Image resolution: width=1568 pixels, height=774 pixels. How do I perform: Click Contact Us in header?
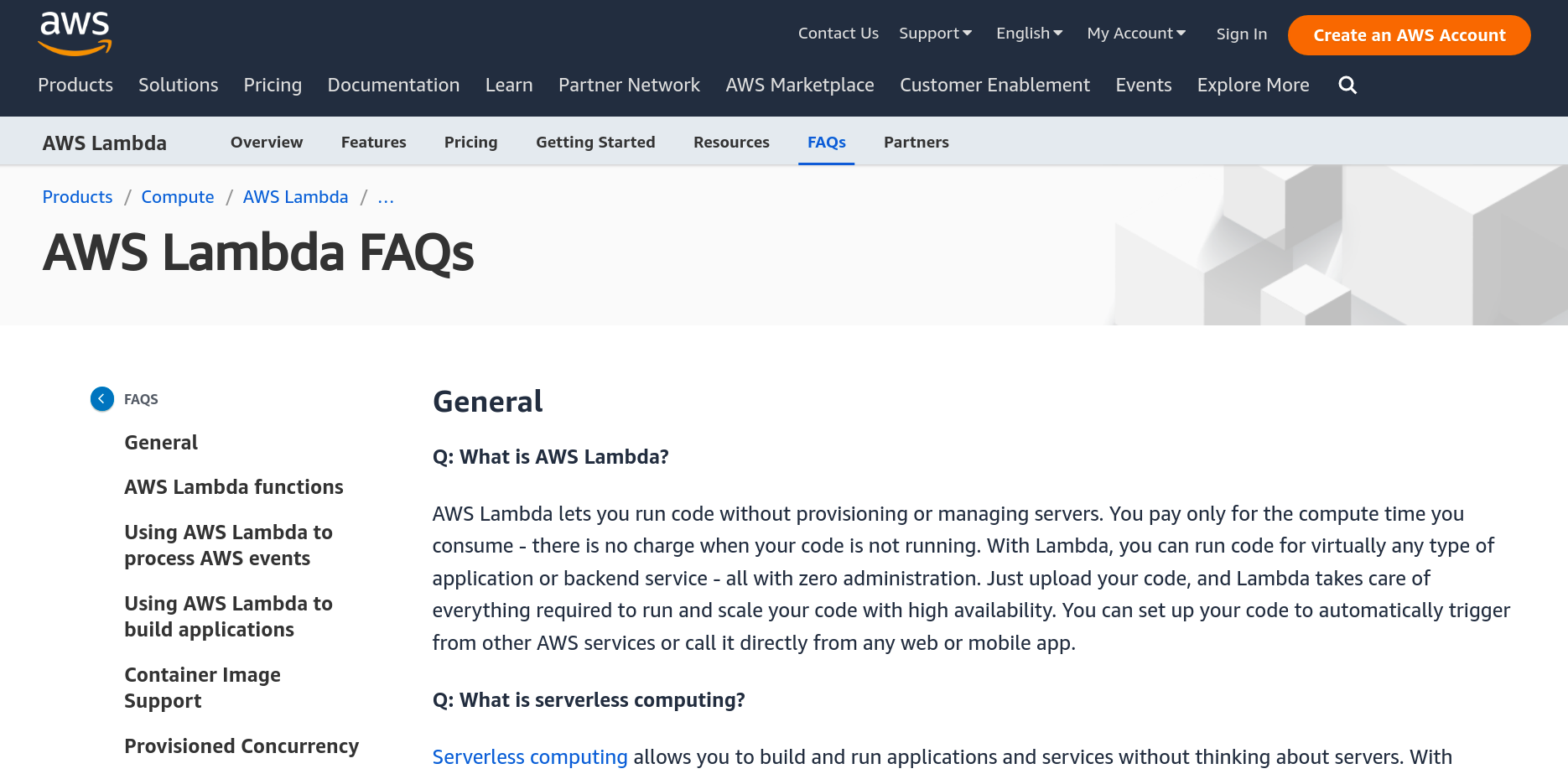pos(838,34)
